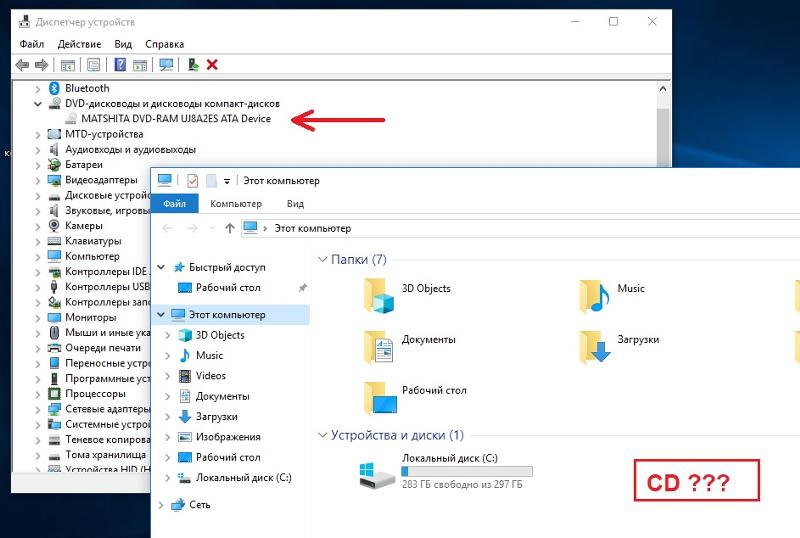The image size is (800, 538).
Task: Click the C: drive free space bar
Action: click(467, 471)
